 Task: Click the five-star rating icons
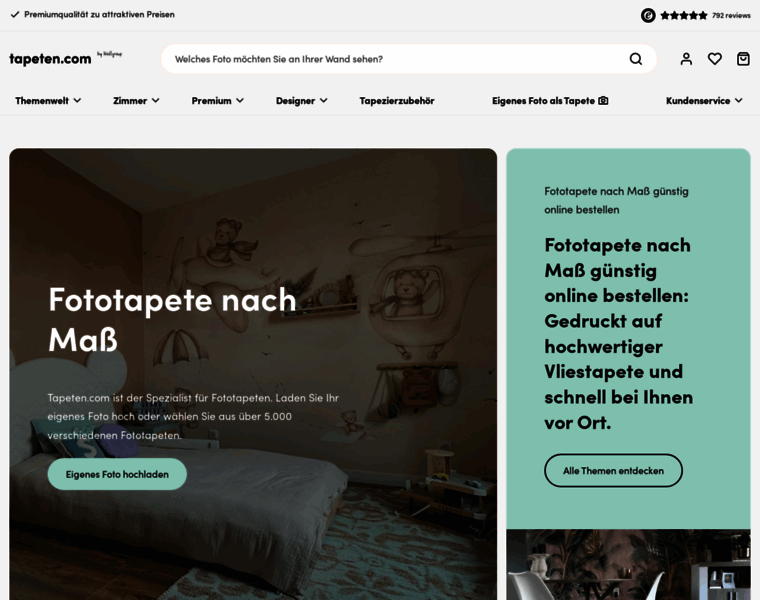click(x=683, y=16)
